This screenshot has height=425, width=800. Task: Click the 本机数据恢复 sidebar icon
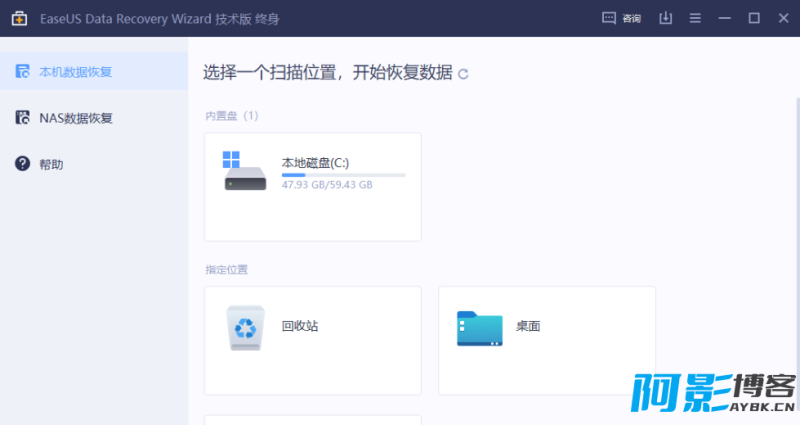[22, 71]
